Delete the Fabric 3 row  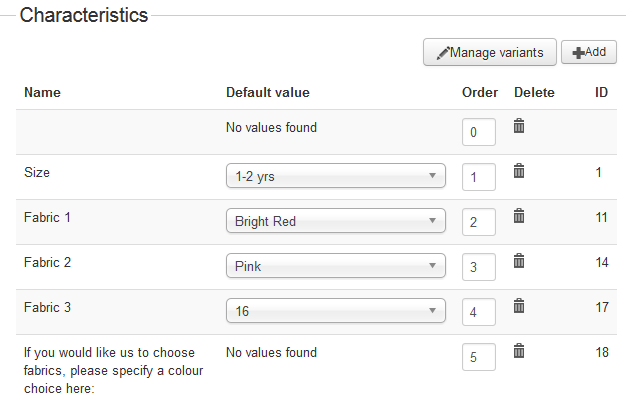pyautogui.click(x=519, y=306)
